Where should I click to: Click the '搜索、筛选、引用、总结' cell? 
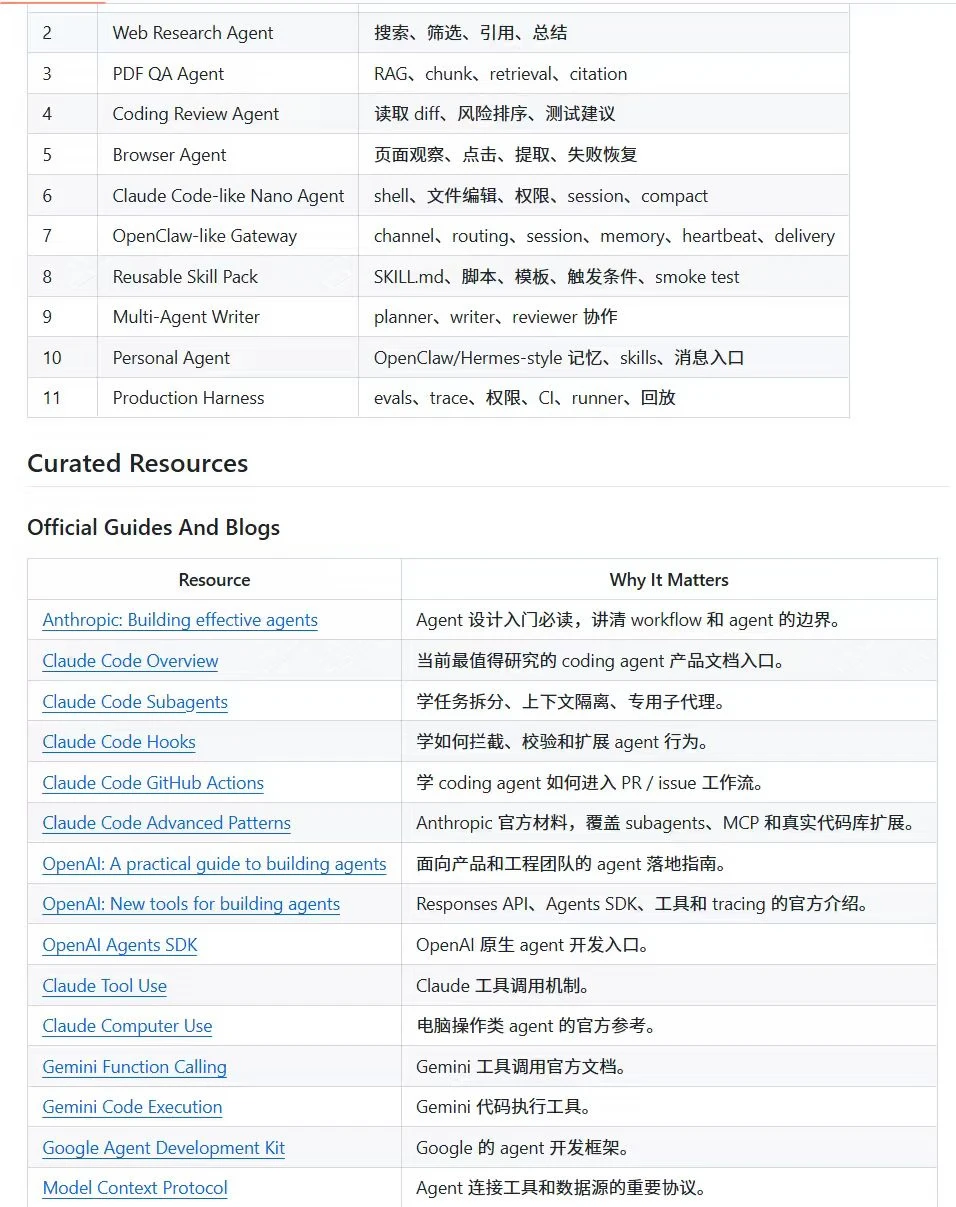[604, 33]
